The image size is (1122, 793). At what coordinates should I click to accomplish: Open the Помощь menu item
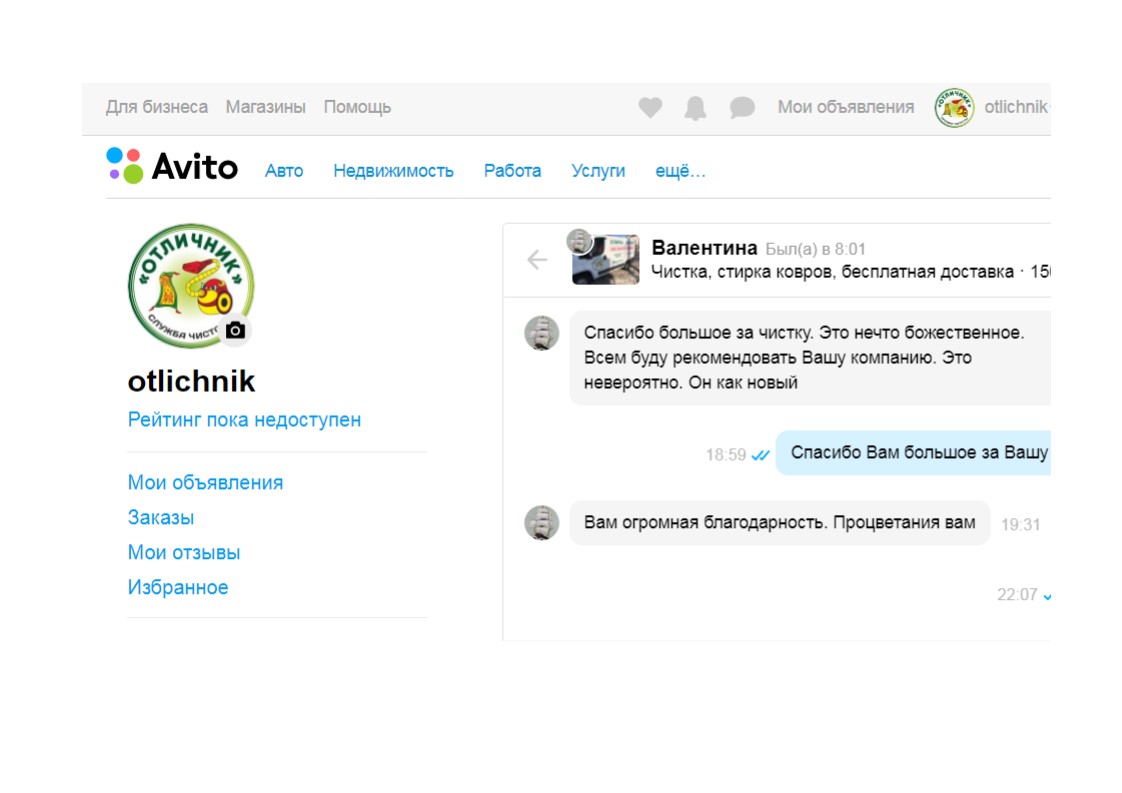pyautogui.click(x=357, y=106)
